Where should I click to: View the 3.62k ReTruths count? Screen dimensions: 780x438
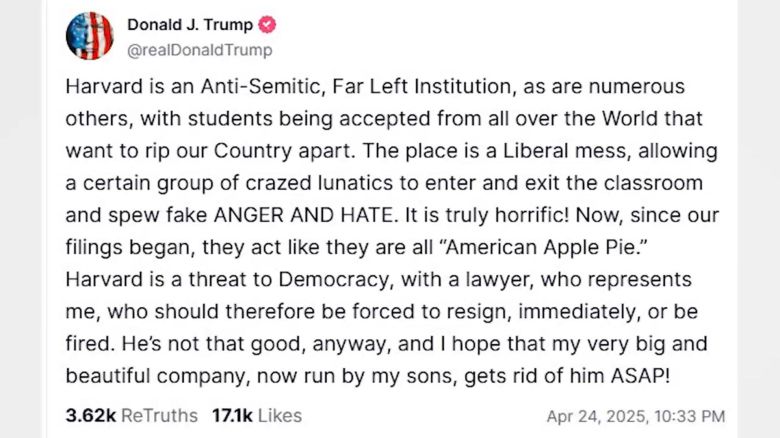click(x=91, y=416)
